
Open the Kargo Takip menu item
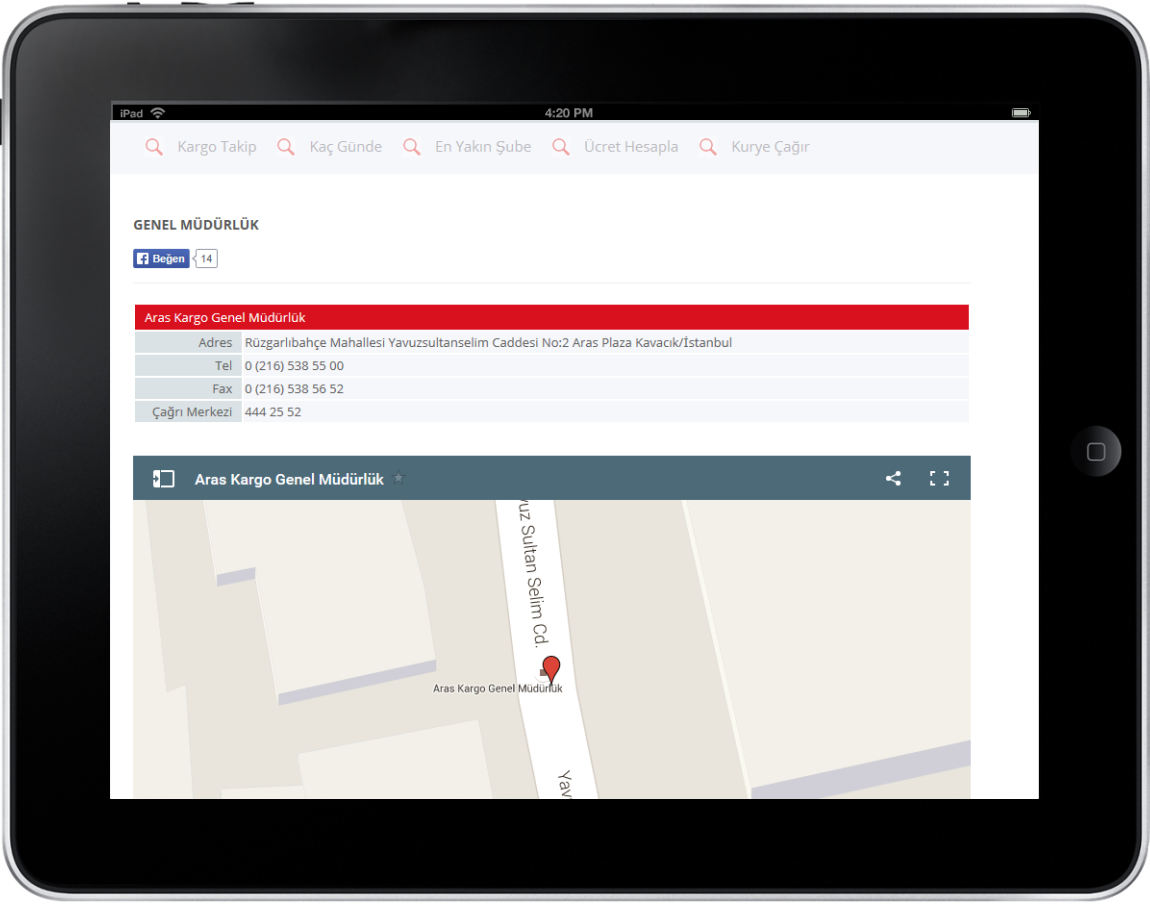tap(217, 147)
